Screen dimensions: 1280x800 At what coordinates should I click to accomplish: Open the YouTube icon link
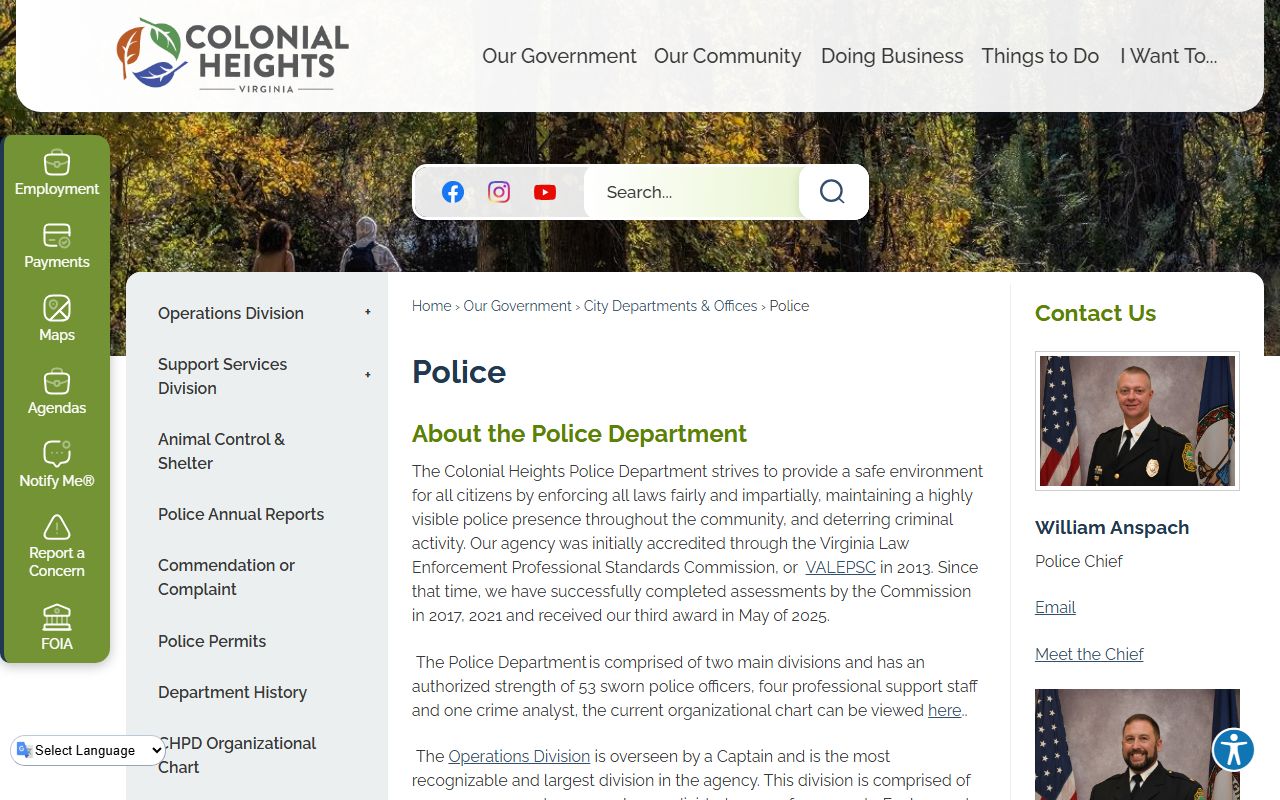(x=545, y=192)
